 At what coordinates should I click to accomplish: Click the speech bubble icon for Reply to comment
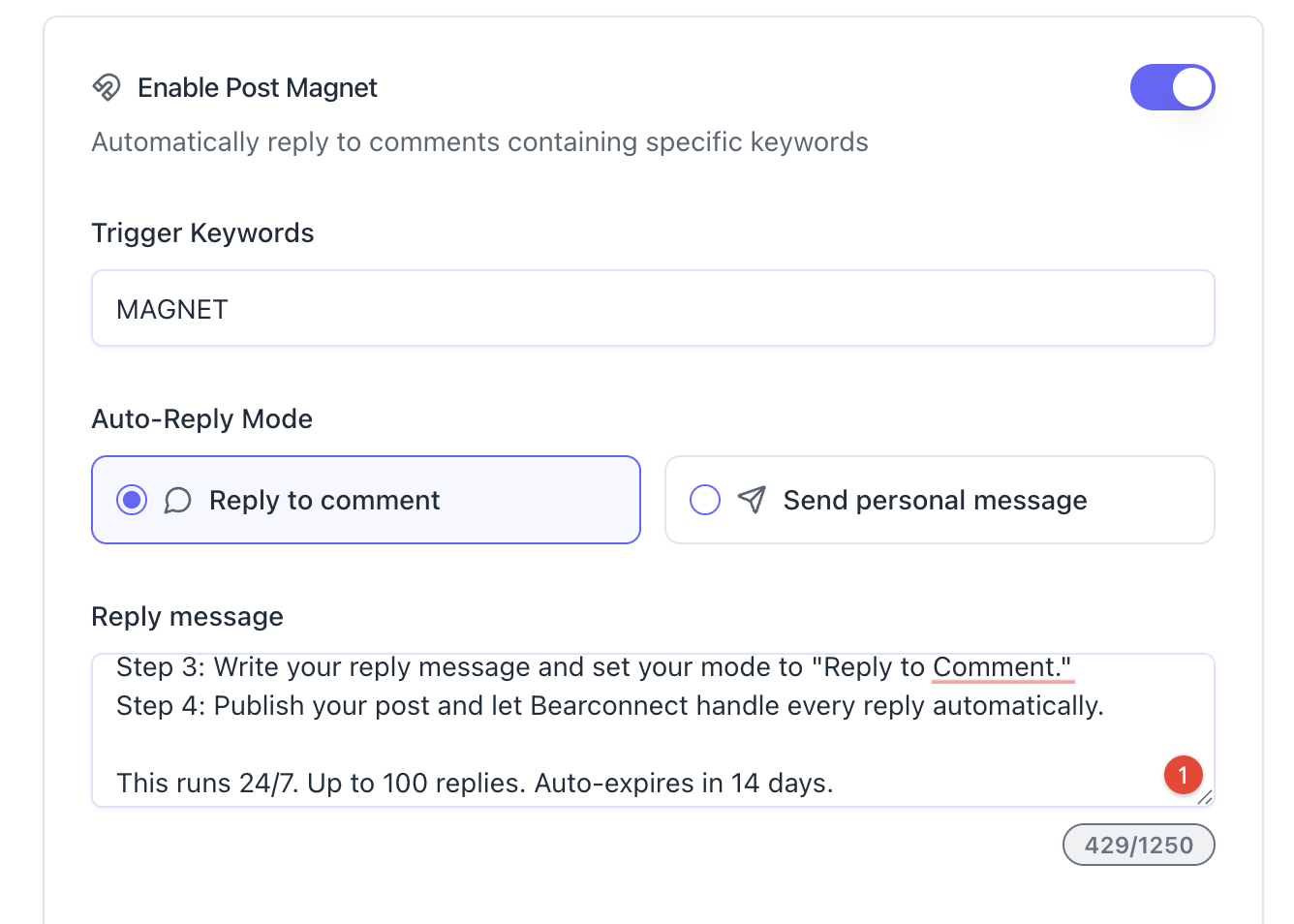point(177,501)
